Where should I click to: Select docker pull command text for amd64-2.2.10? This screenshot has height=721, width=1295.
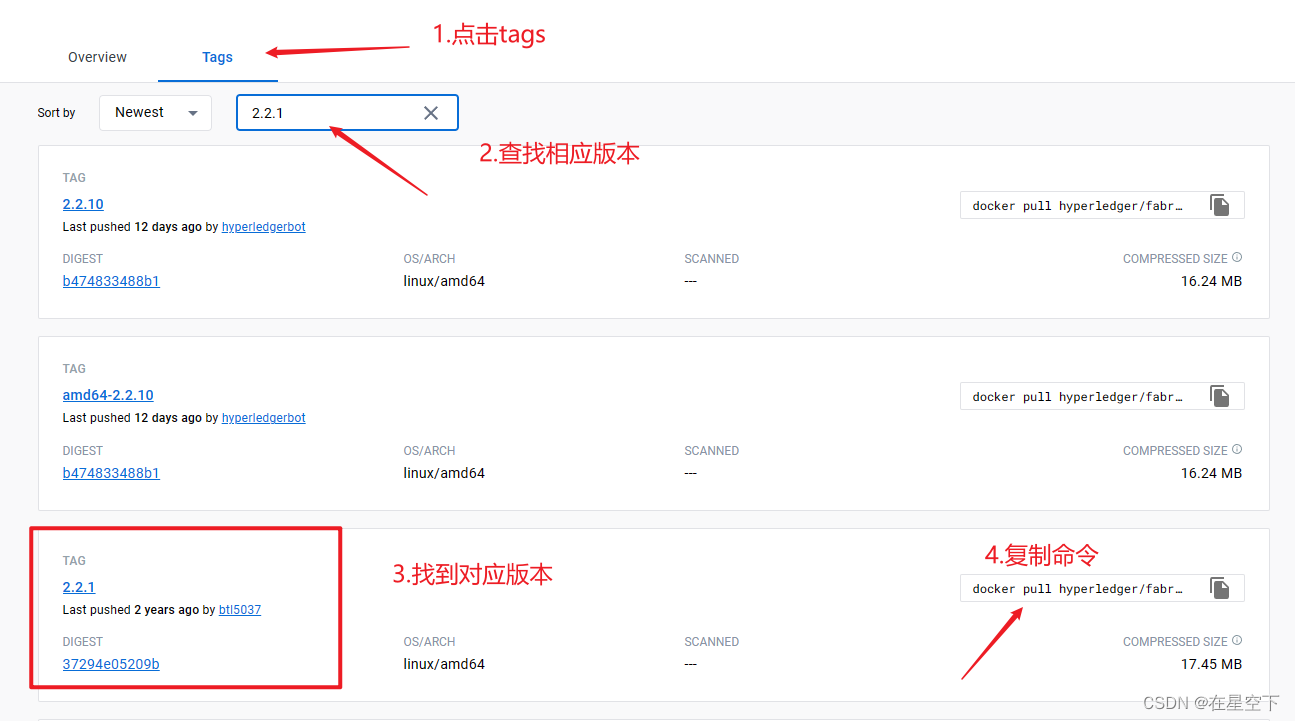tap(1078, 397)
